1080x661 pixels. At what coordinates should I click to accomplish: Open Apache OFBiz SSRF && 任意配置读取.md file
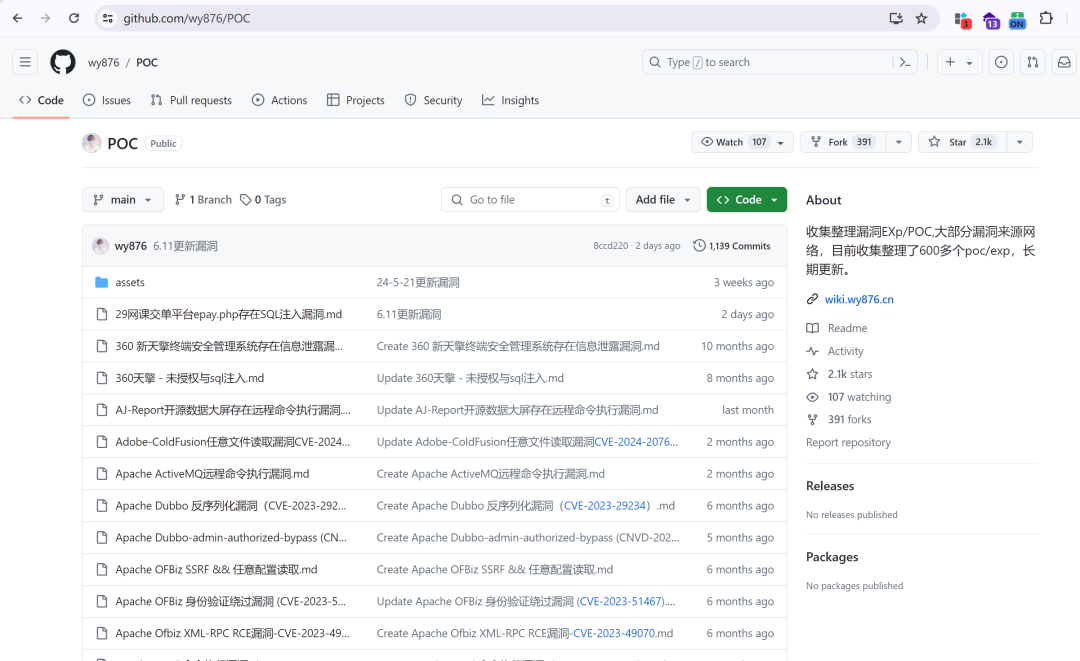pos(216,569)
